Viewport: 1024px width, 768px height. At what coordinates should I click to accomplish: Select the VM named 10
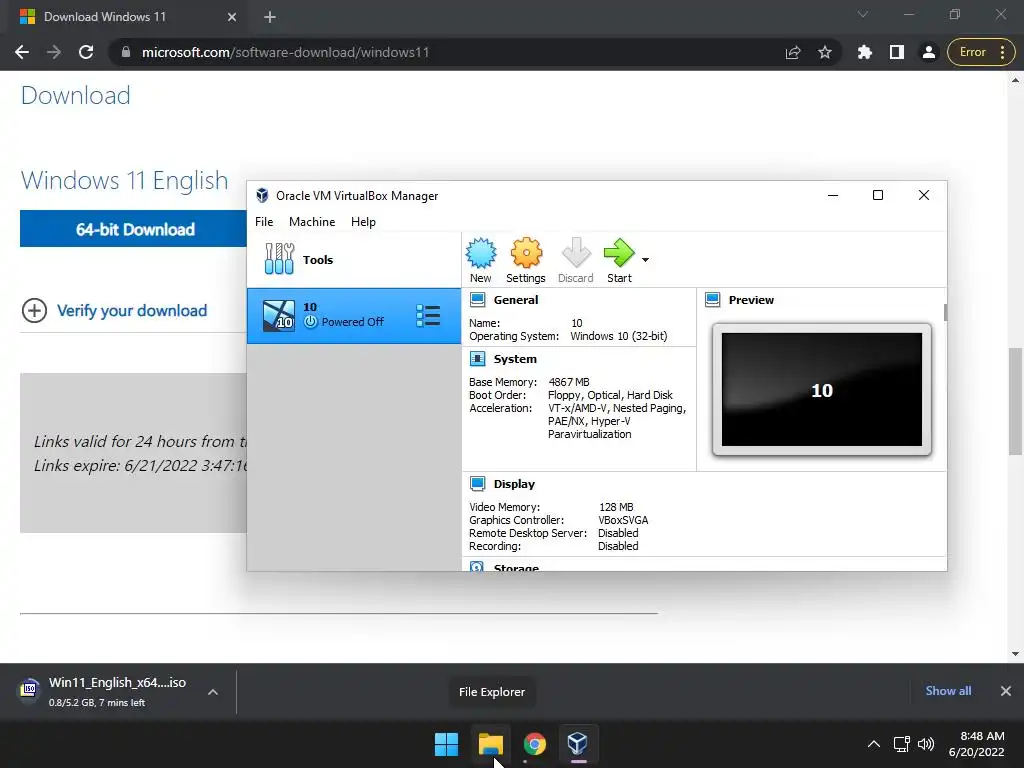tap(353, 315)
